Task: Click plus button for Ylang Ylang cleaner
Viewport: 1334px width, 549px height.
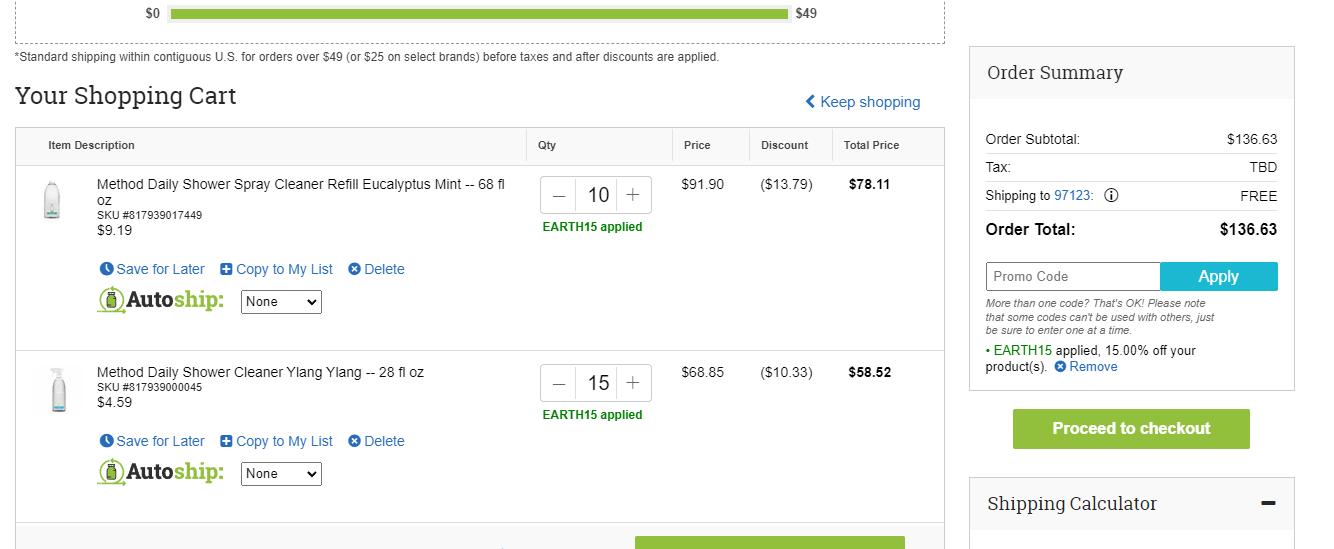Action: (x=633, y=383)
